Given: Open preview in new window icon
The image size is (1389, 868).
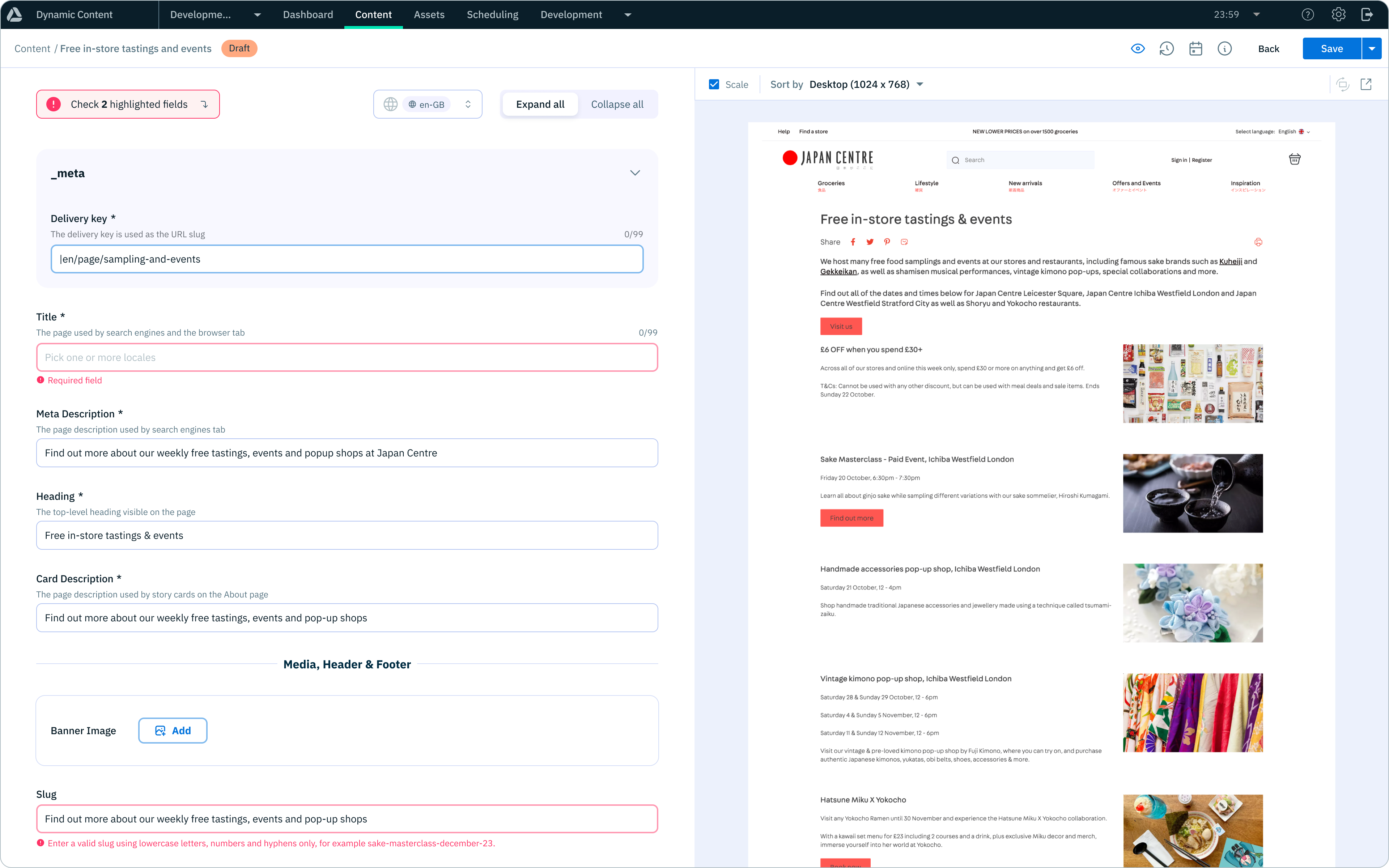Looking at the screenshot, I should pos(1366,84).
